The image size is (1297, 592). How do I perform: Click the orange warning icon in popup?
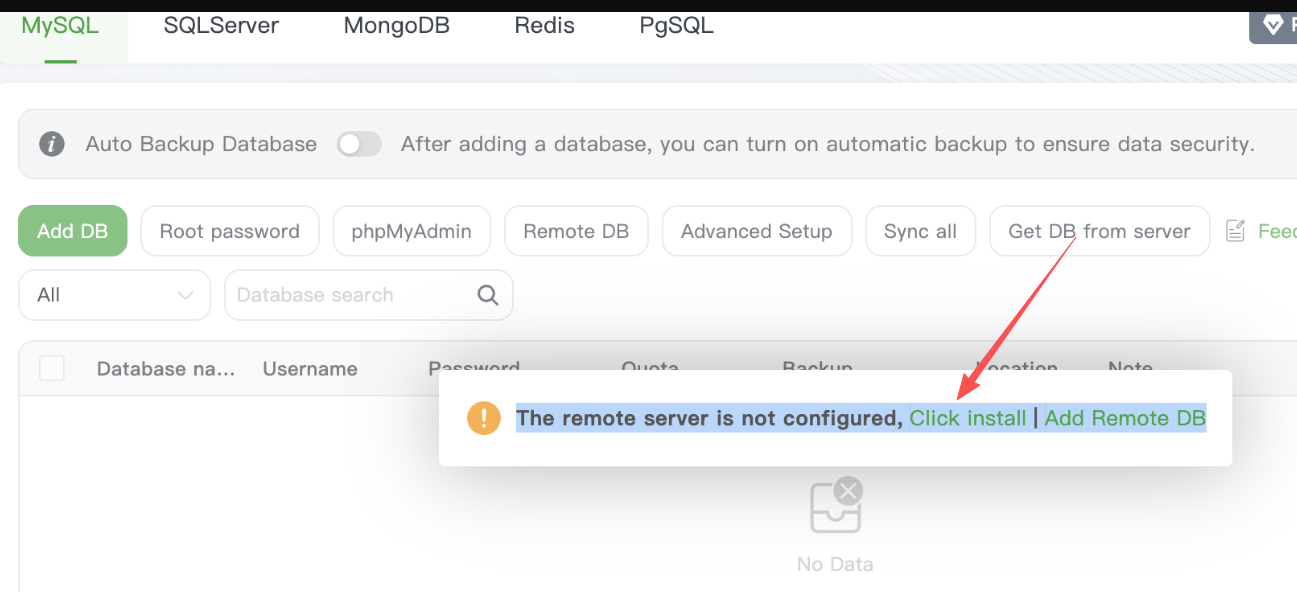(x=484, y=418)
